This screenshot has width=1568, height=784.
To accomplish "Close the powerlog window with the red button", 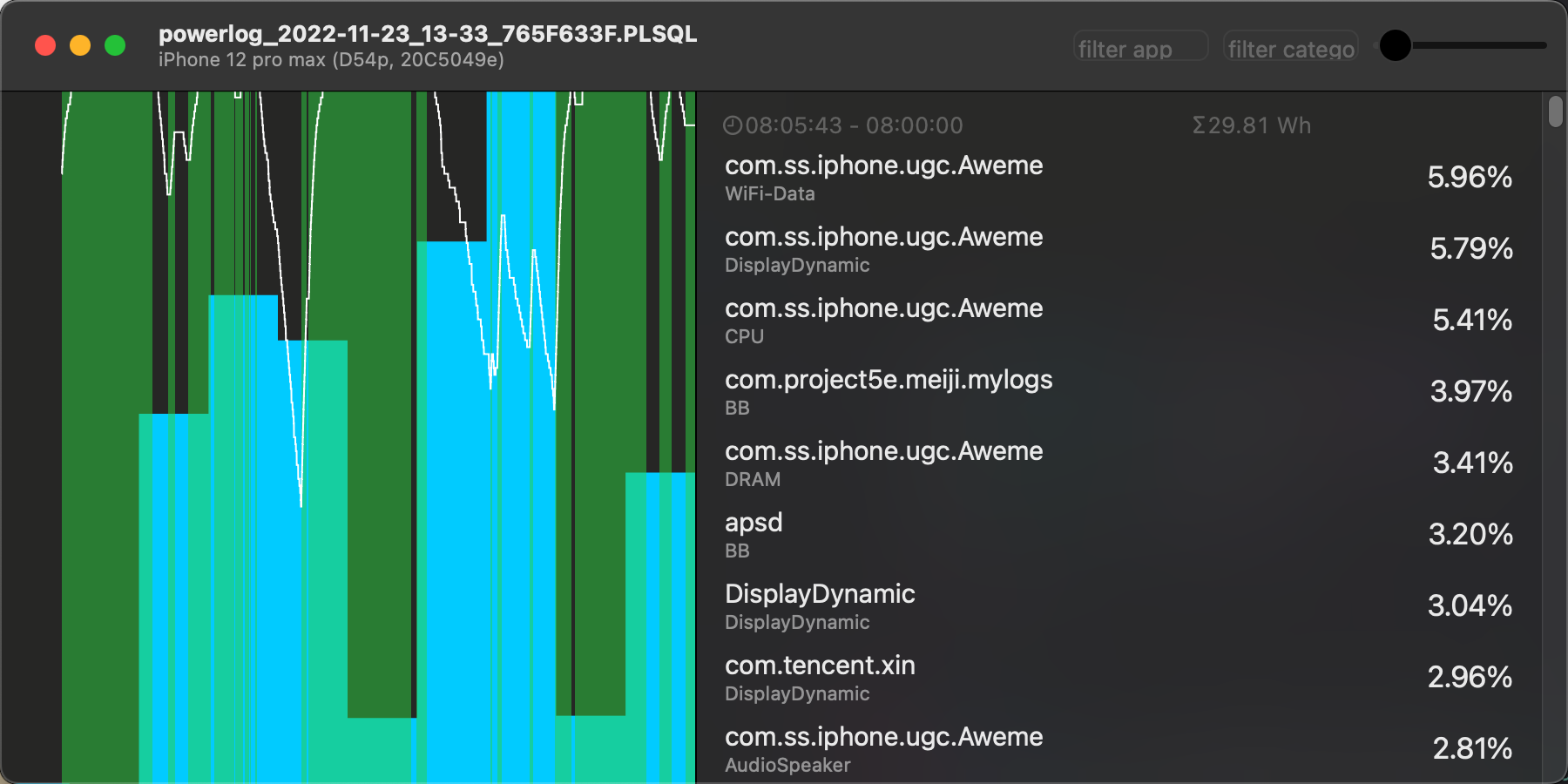I will (x=45, y=45).
